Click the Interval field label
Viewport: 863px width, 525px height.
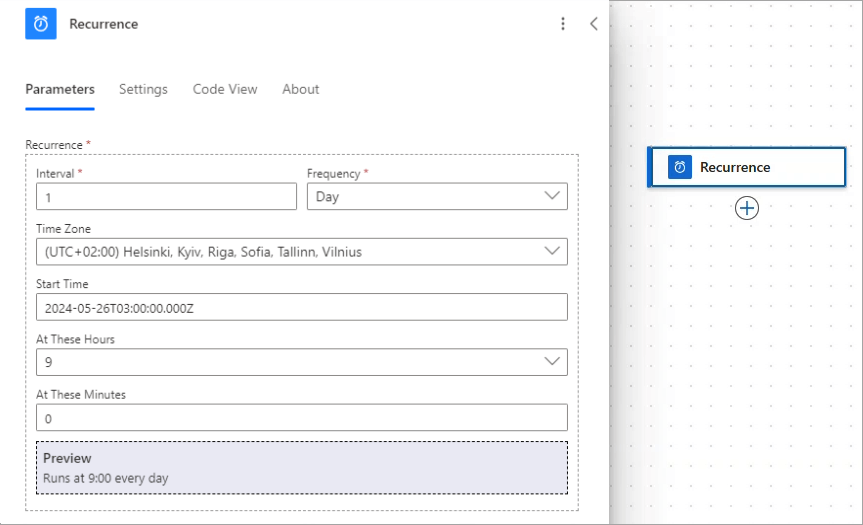[55, 174]
